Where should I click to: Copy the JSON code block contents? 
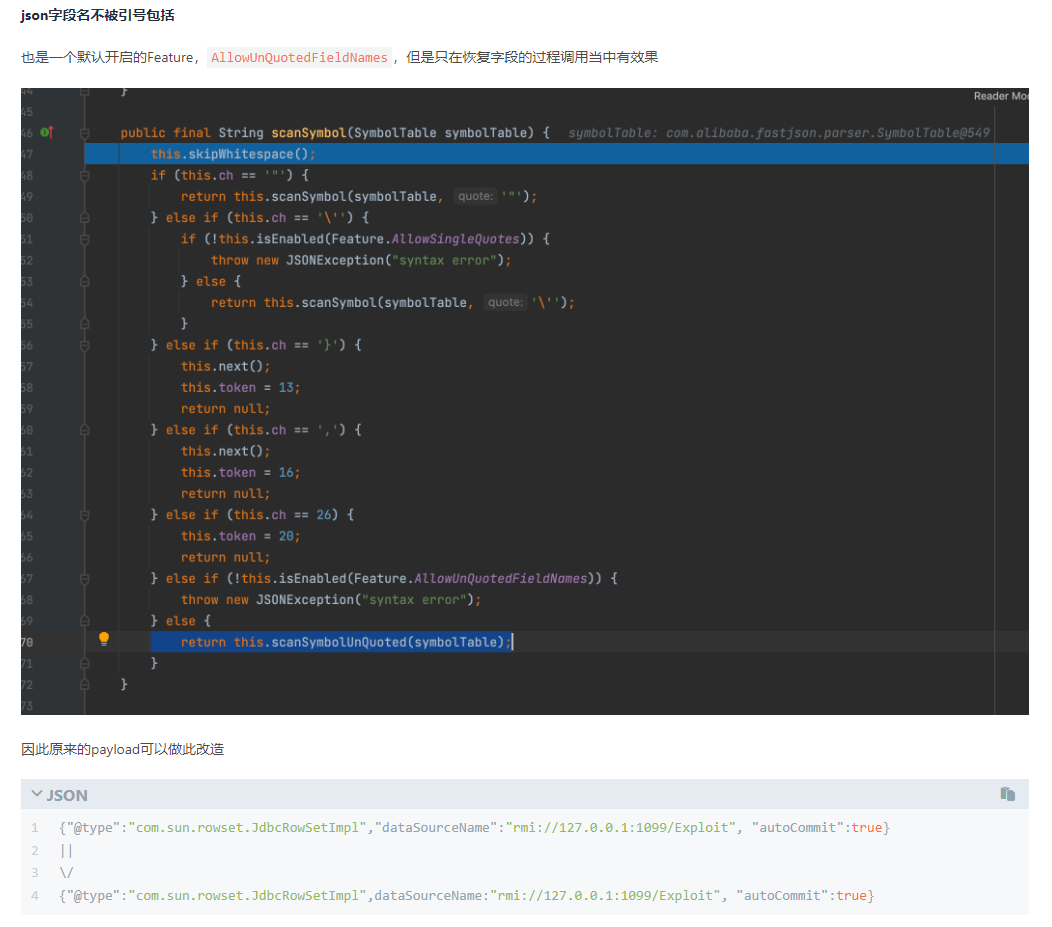[1007, 794]
